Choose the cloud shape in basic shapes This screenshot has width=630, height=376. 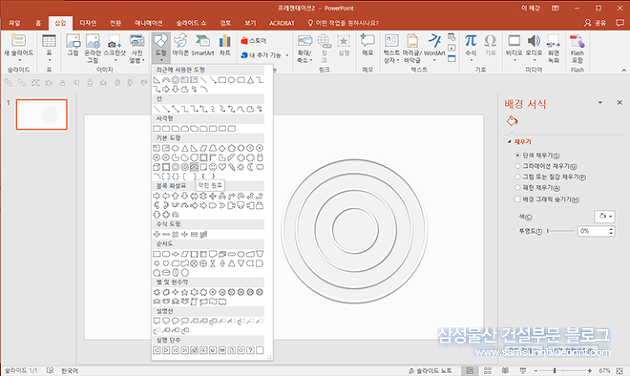click(260, 167)
